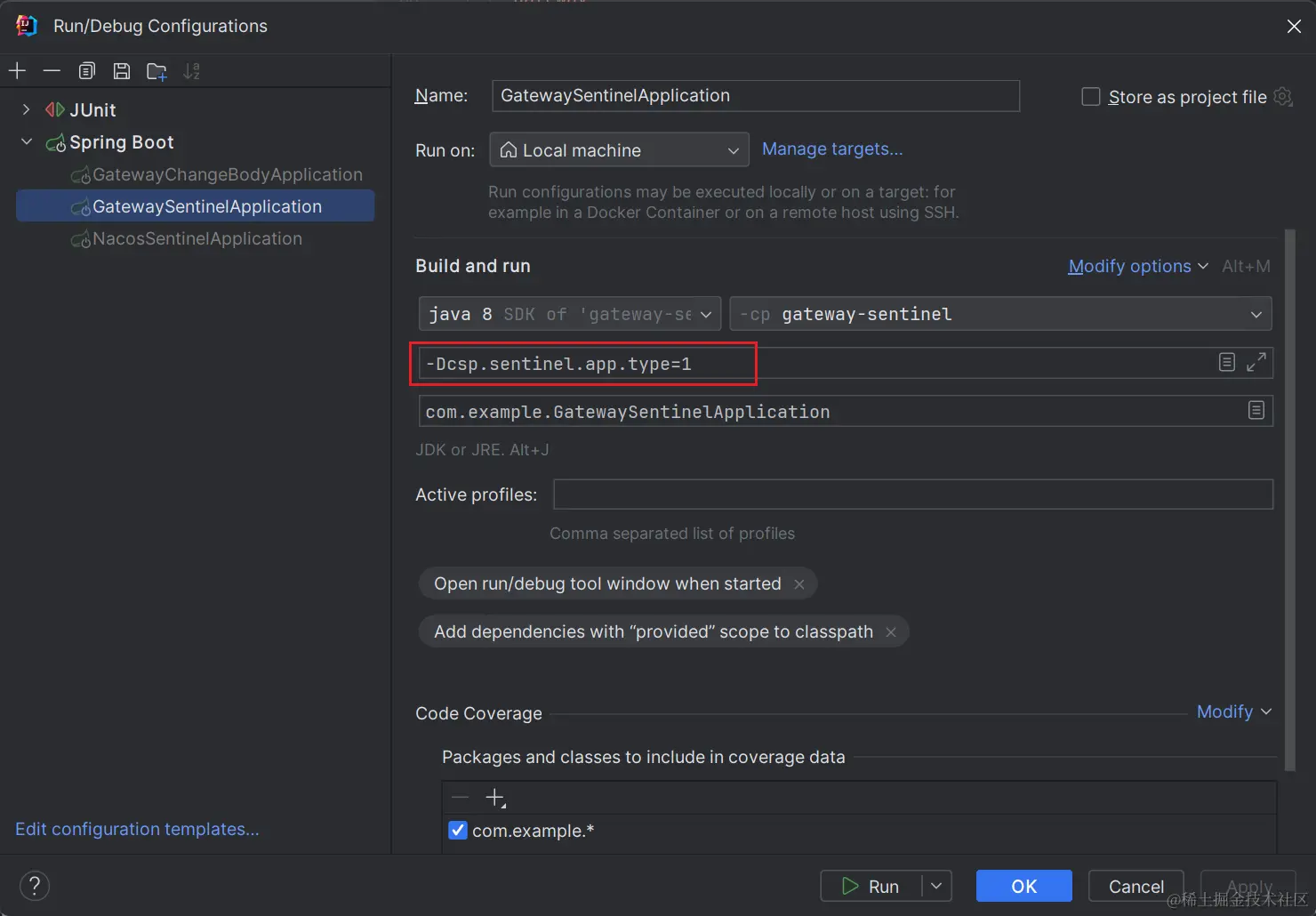Open the -cp gateway-sentinel classpath dropdown

tap(1000, 314)
